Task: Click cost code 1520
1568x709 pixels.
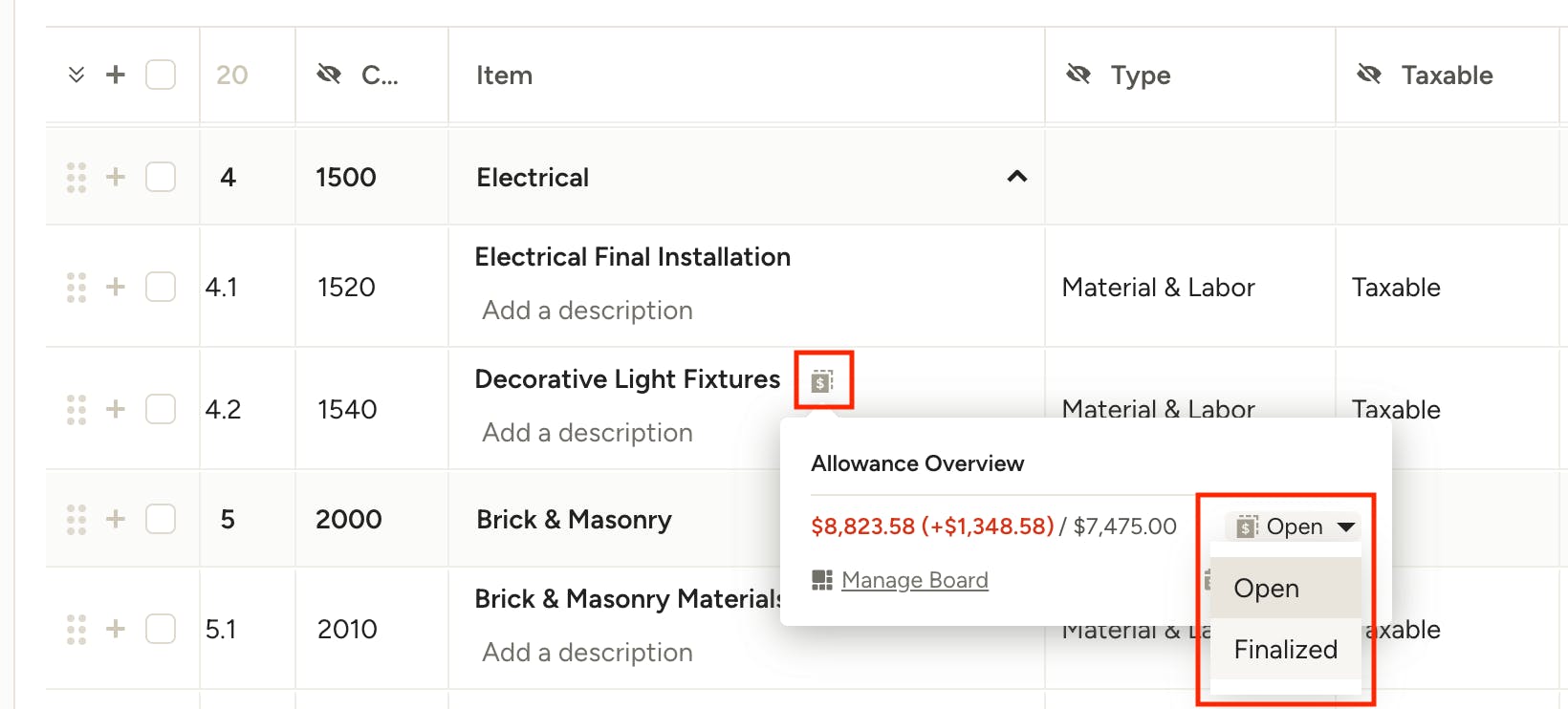Action: [x=346, y=288]
